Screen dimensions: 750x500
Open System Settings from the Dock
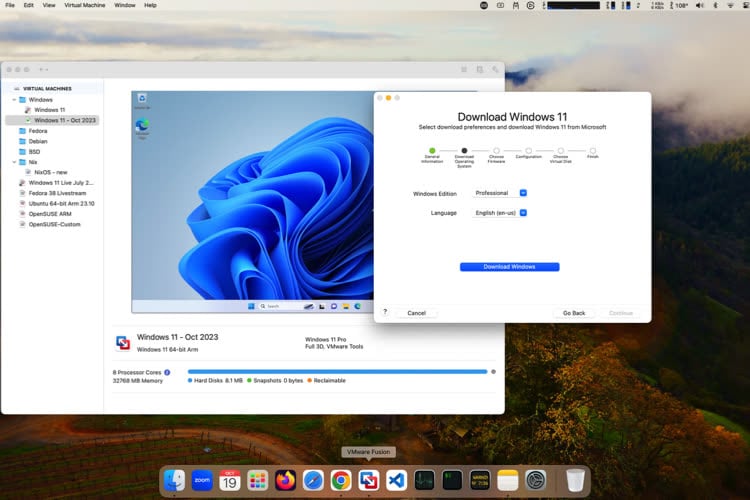(536, 480)
